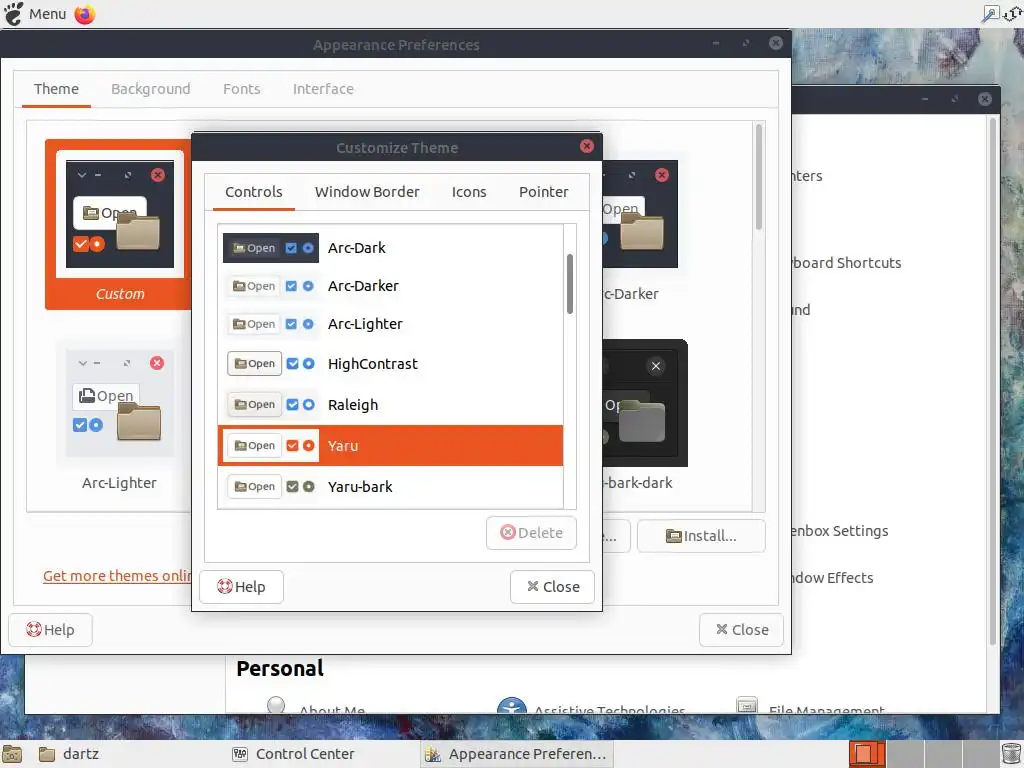The width and height of the screenshot is (1024, 768).
Task: Launch Firefox from the top panel
Action: click(x=85, y=14)
